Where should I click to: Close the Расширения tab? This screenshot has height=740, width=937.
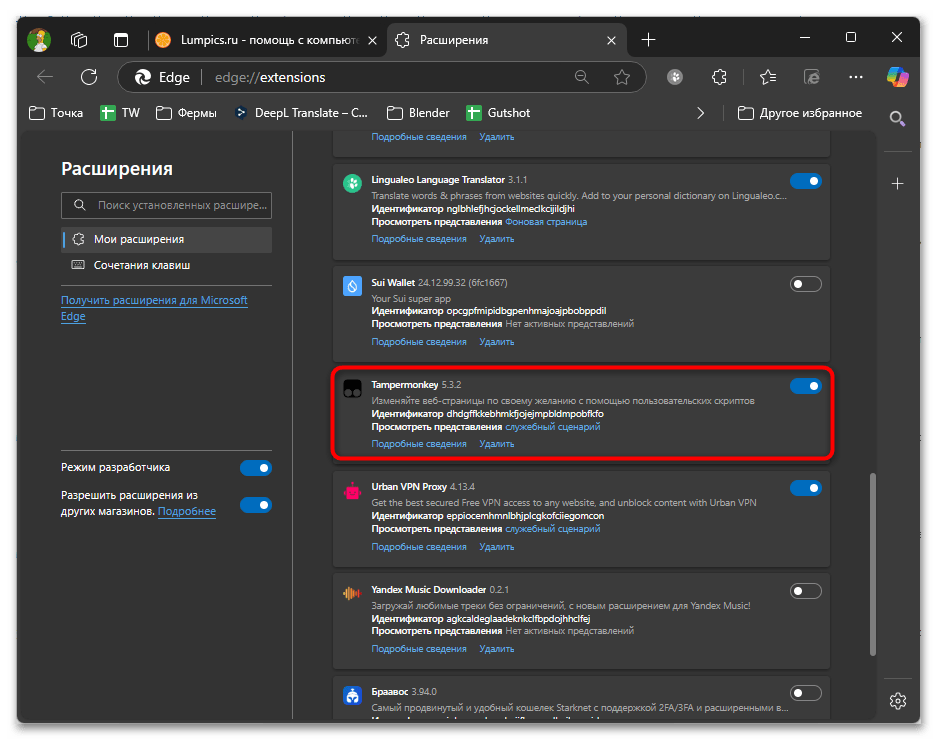pyautogui.click(x=611, y=40)
